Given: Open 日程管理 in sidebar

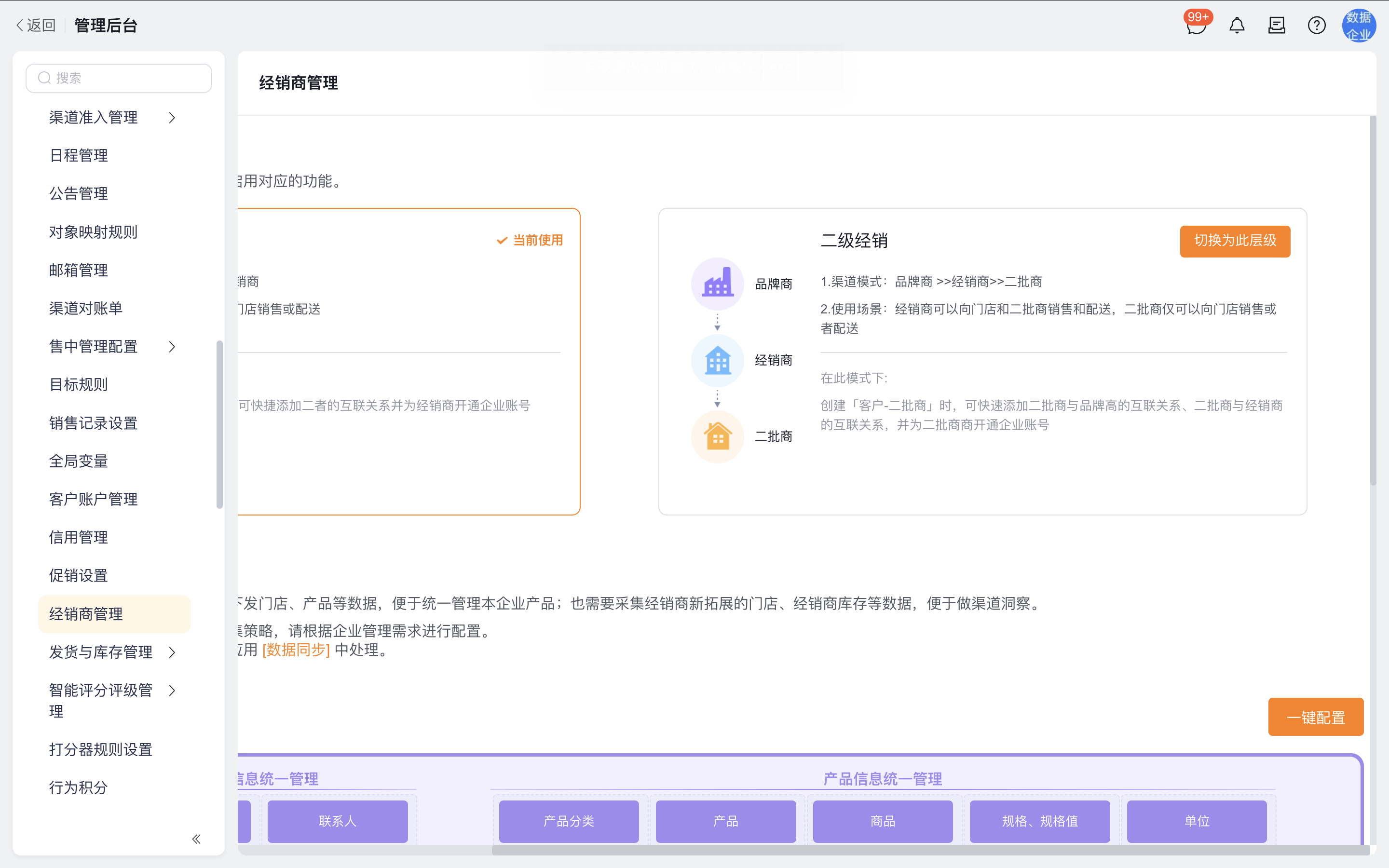Looking at the screenshot, I should click(79, 156).
